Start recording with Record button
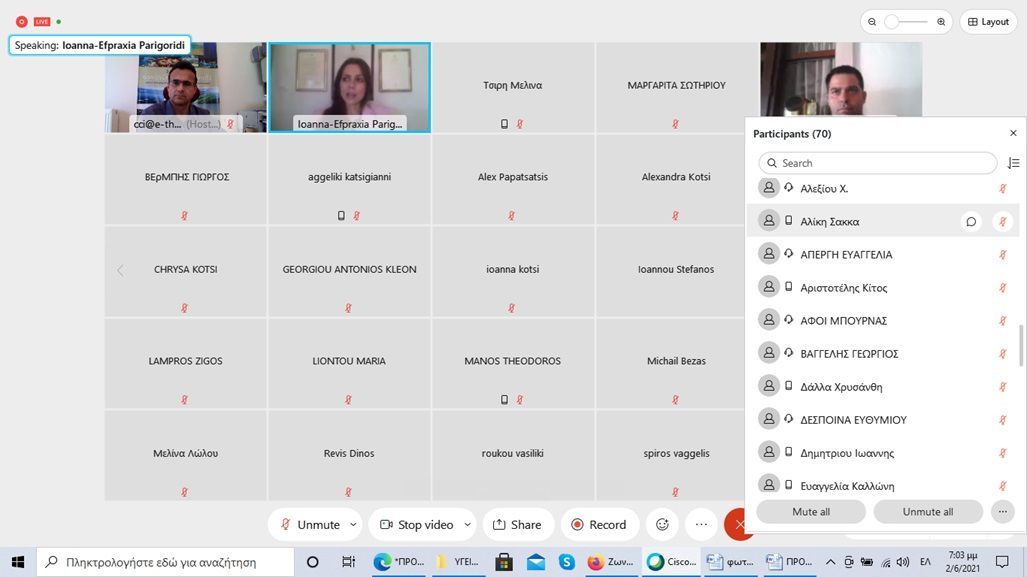The image size is (1027, 577). click(598, 525)
